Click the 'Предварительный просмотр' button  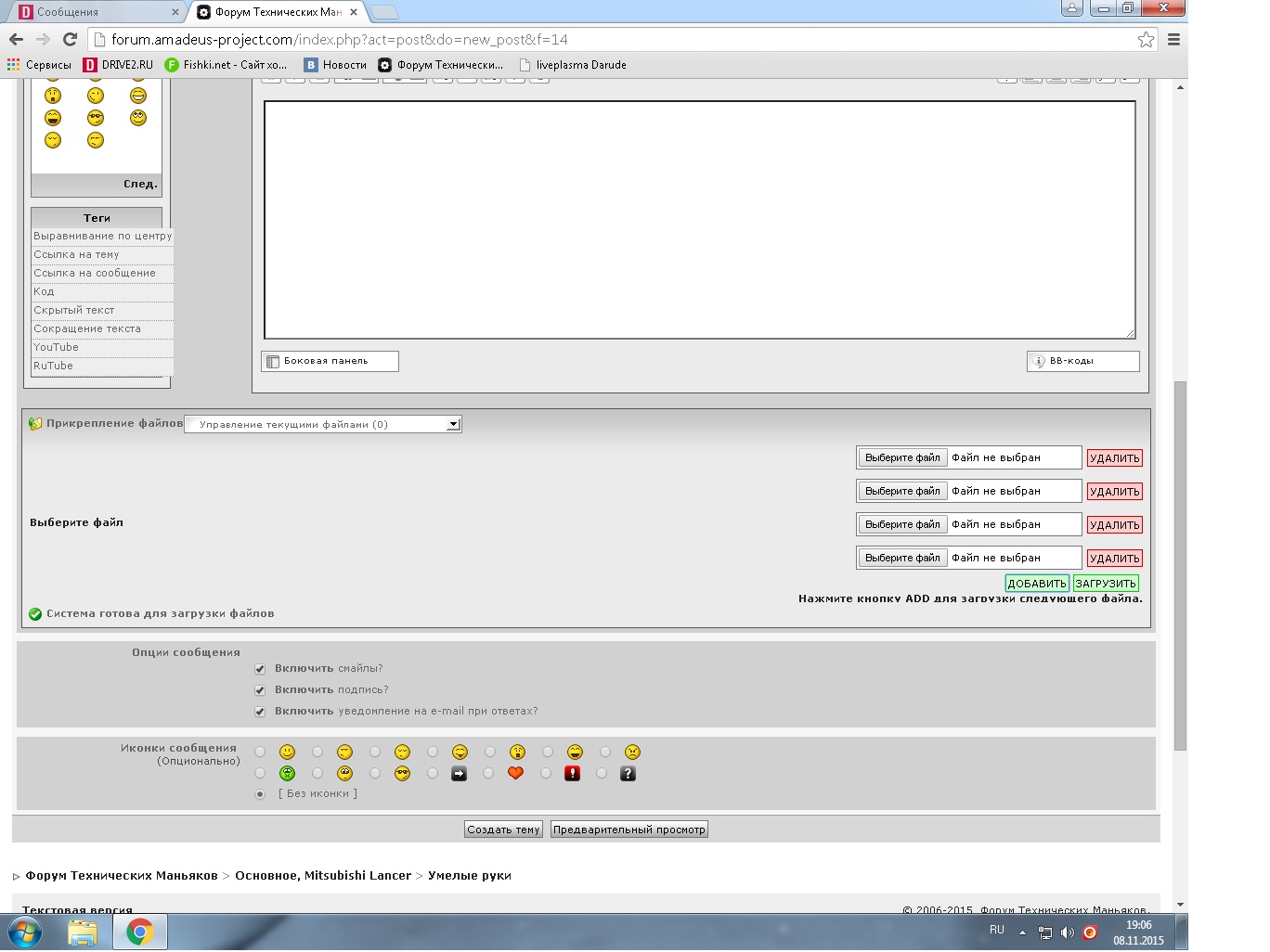(x=629, y=830)
